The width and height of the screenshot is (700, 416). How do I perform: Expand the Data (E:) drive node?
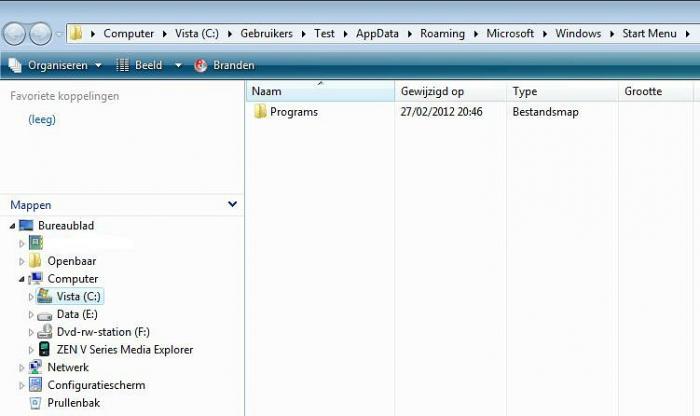[30, 315]
